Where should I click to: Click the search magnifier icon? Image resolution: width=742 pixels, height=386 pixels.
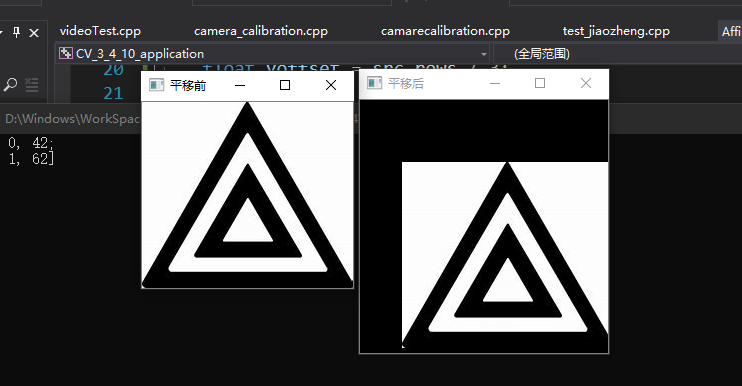tap(10, 85)
